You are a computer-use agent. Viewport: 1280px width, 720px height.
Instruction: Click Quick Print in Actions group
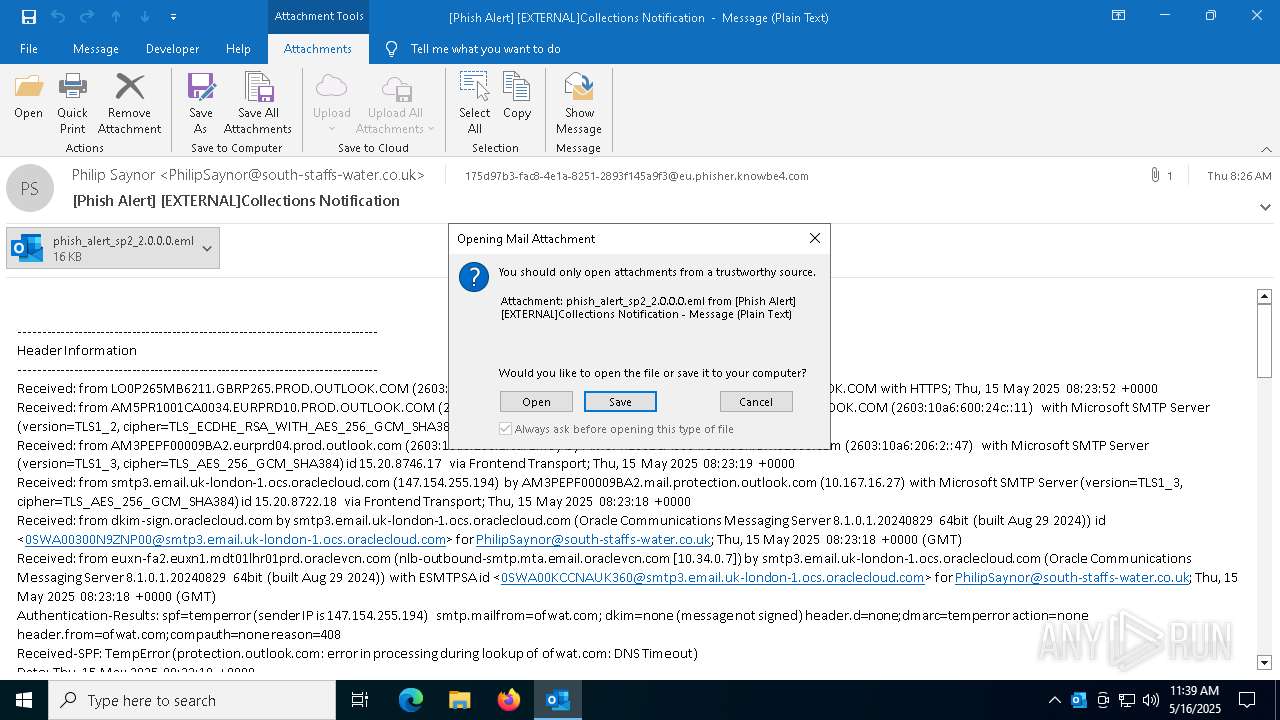coord(72,104)
